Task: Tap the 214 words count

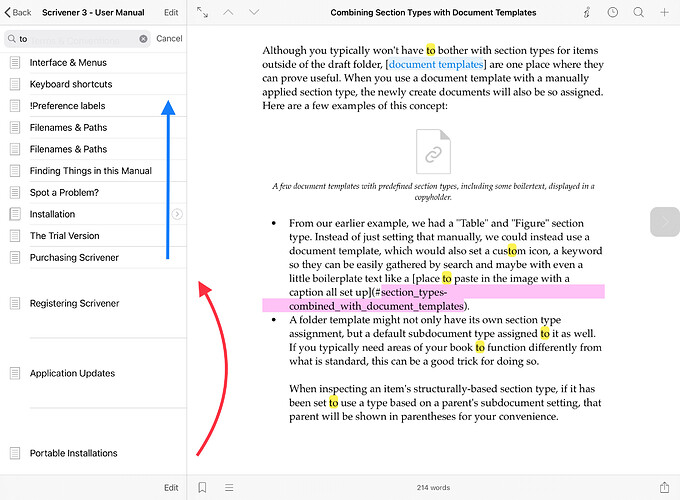Action: click(x=433, y=487)
